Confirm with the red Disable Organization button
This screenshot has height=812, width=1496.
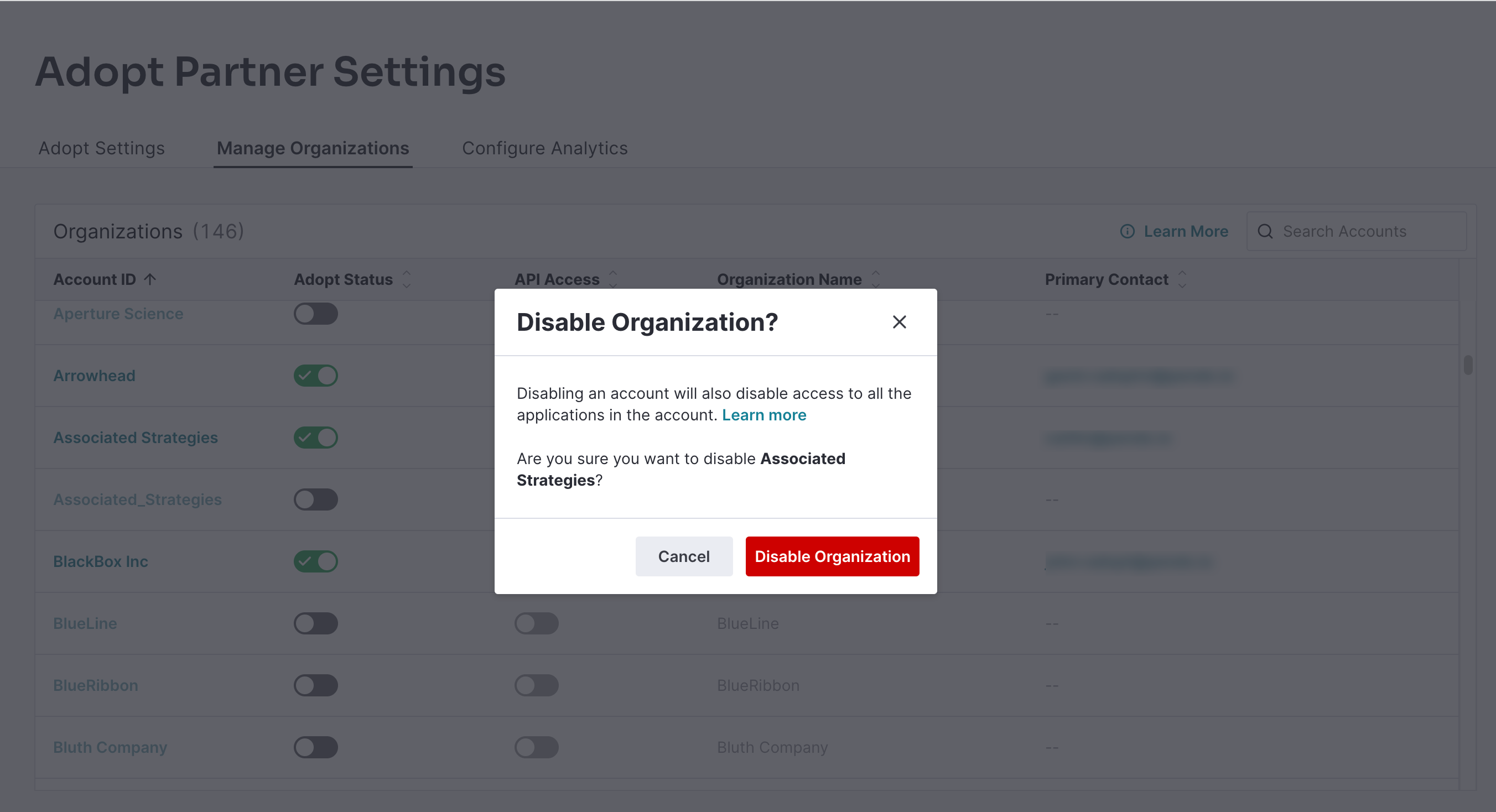[832, 556]
